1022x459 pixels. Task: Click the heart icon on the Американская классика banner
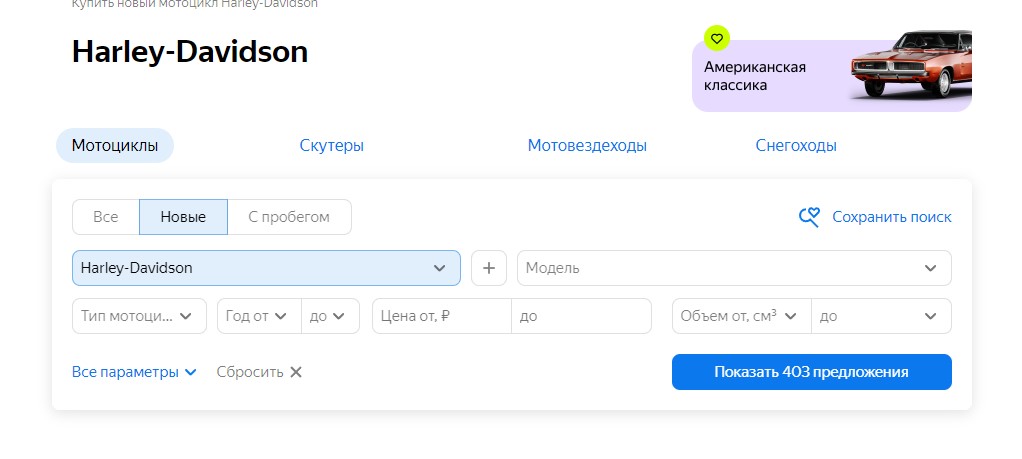(x=717, y=39)
